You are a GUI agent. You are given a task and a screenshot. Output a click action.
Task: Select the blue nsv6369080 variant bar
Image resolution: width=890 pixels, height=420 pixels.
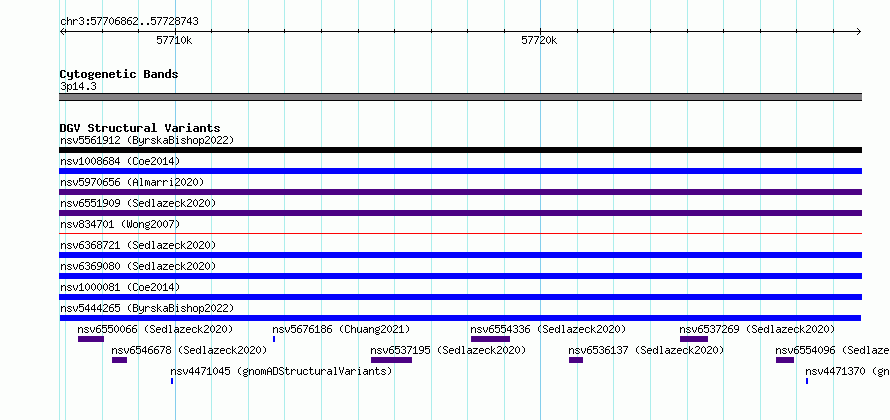tap(460, 276)
